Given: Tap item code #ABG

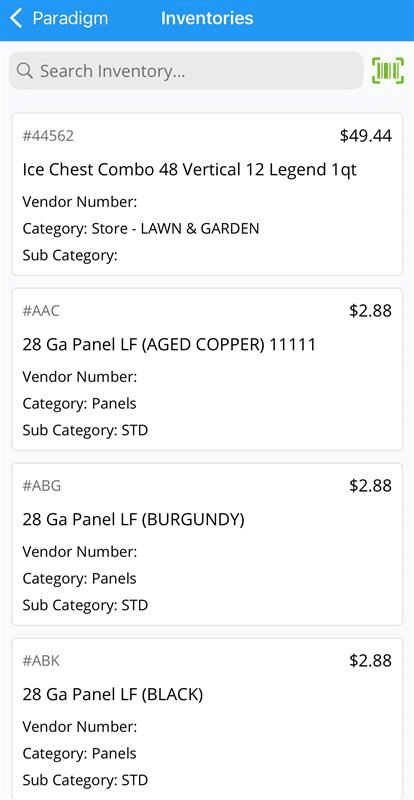Looking at the screenshot, I should (41, 486).
